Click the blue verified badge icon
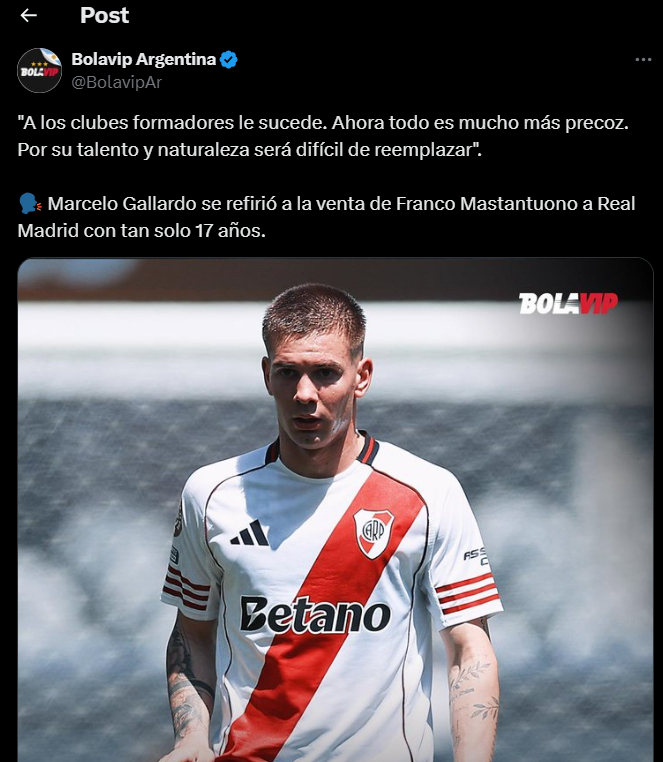Viewport: 663px width, 762px height. (228, 59)
